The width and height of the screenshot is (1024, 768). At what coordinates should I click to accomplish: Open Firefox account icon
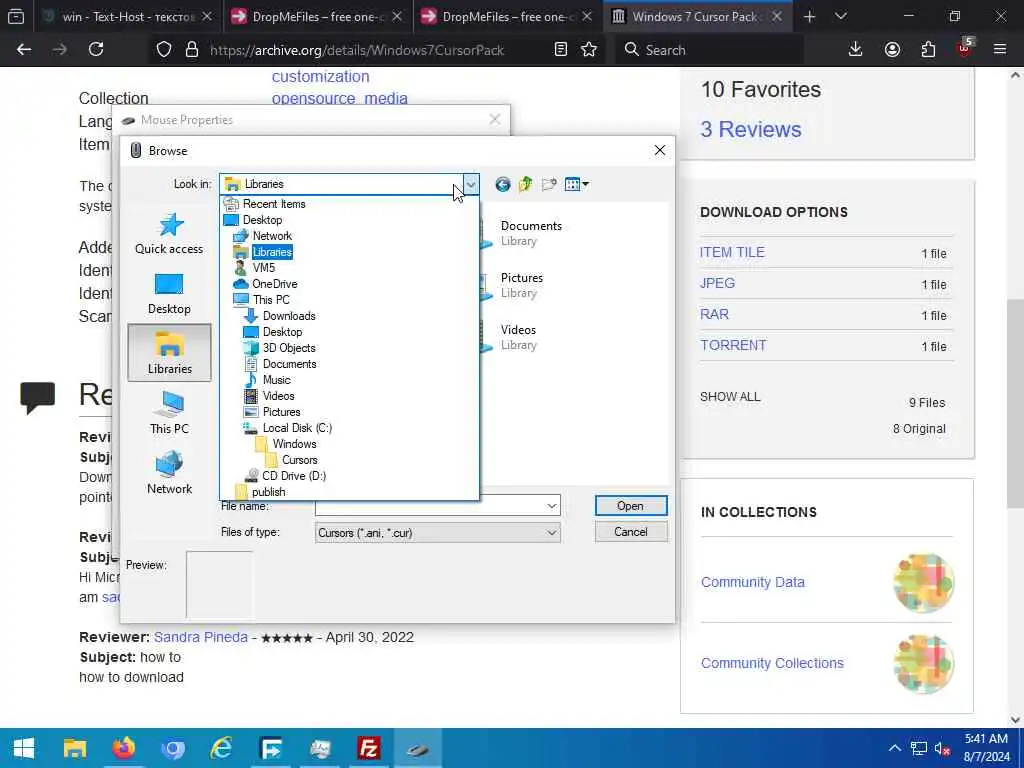[892, 50]
